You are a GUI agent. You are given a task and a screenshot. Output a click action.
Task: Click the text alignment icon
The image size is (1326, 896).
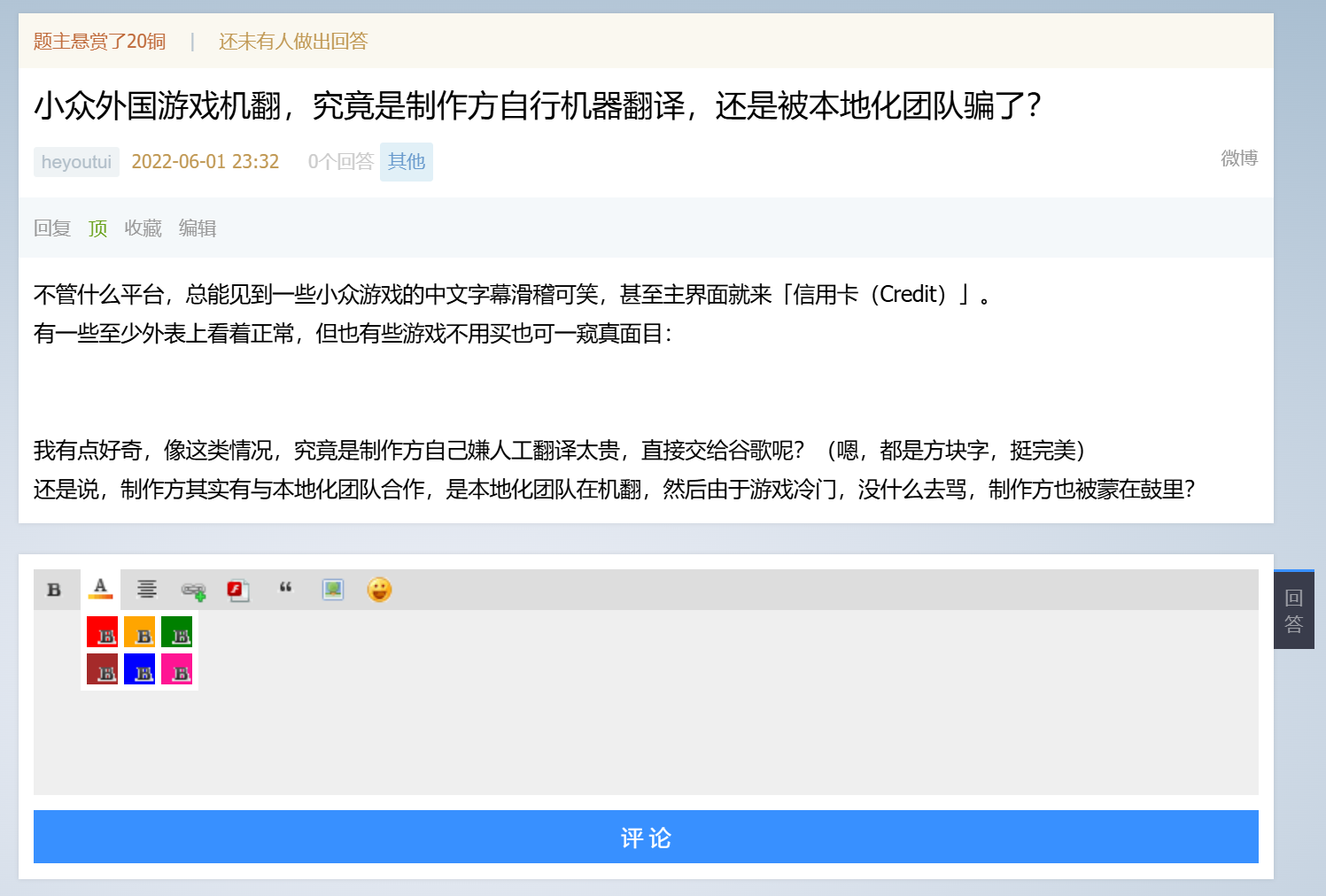(x=147, y=590)
